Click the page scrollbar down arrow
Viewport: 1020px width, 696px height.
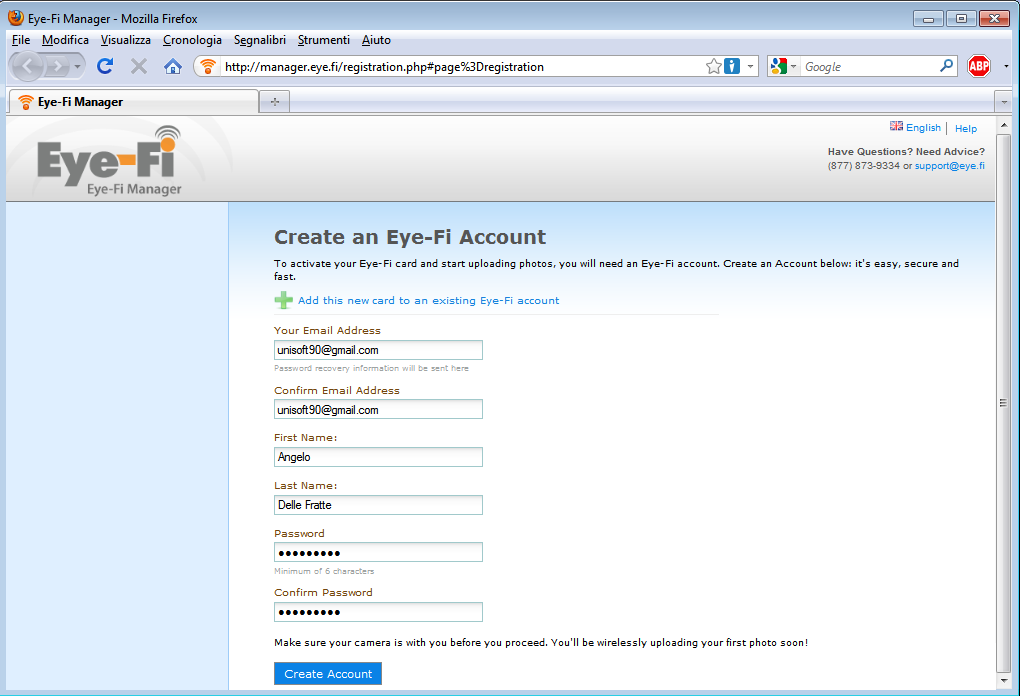tap(1004, 680)
